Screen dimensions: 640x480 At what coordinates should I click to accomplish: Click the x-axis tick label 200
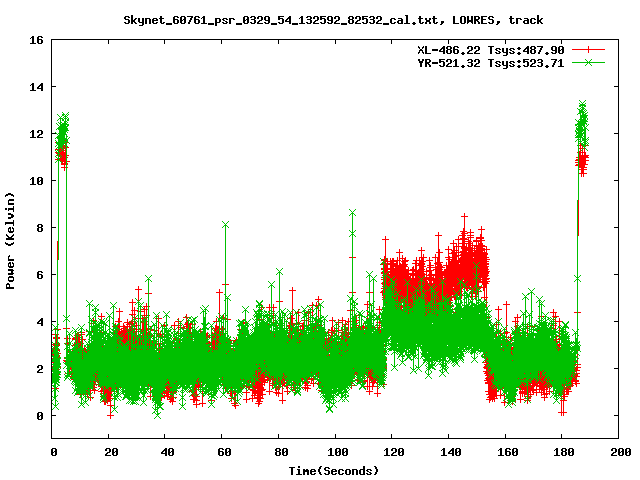coord(620,452)
